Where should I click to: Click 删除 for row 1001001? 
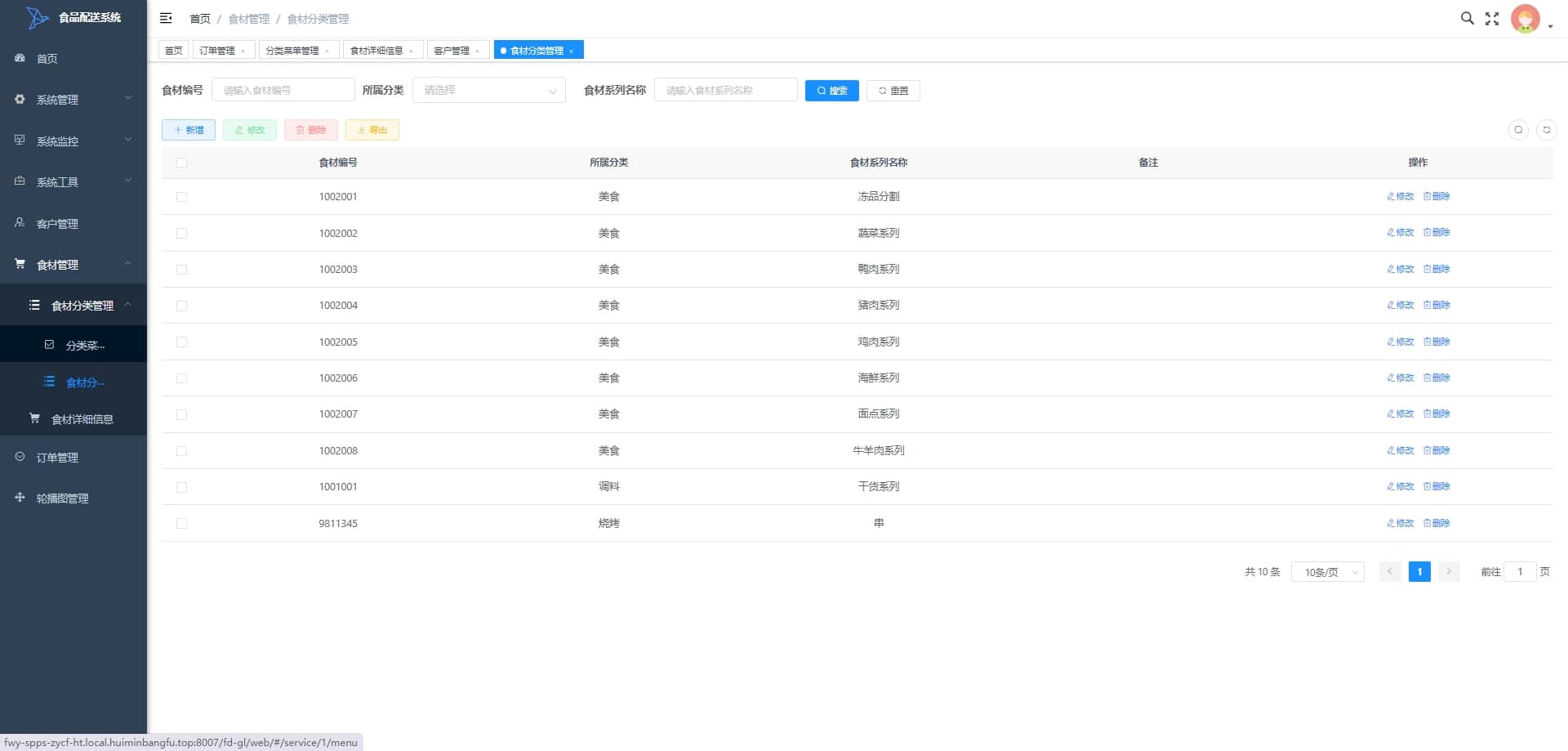point(1437,487)
